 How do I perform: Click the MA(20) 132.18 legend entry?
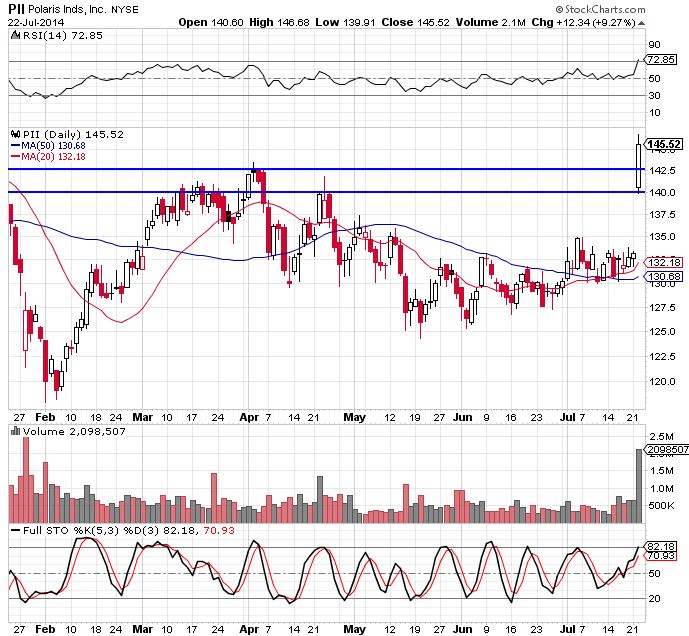48,156
